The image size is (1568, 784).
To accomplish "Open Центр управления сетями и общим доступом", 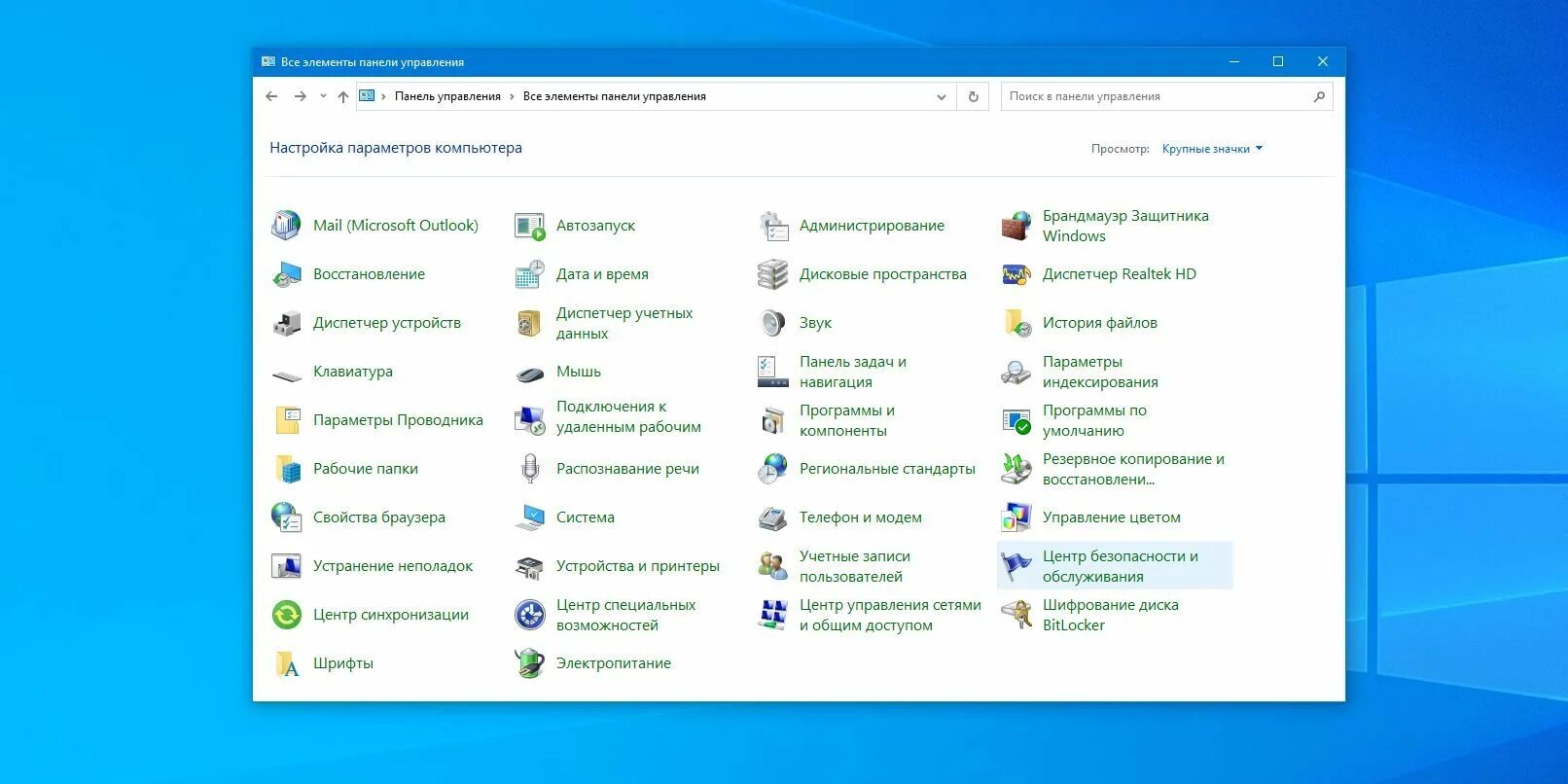I will tap(890, 615).
